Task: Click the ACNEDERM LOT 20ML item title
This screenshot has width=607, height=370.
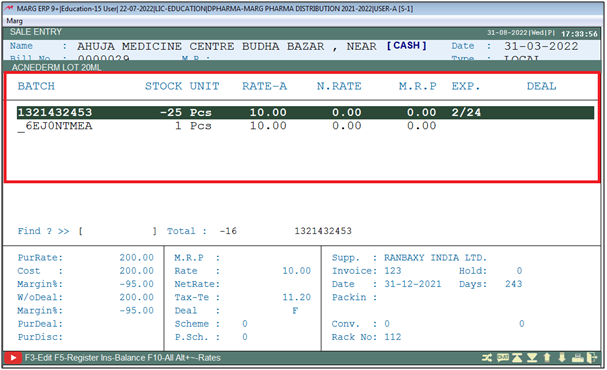Action: click(x=56, y=67)
